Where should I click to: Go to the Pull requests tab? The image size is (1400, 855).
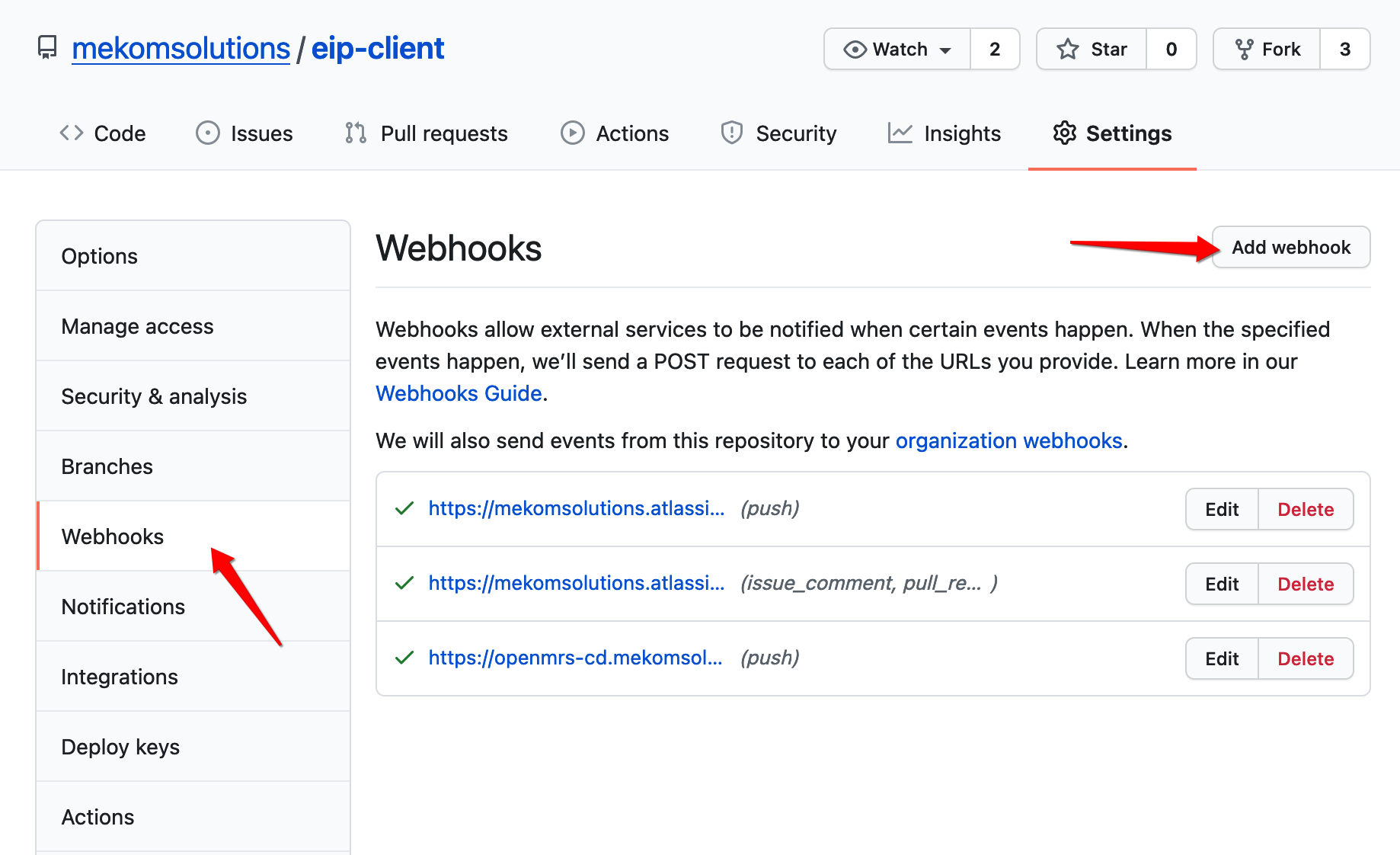coord(427,133)
